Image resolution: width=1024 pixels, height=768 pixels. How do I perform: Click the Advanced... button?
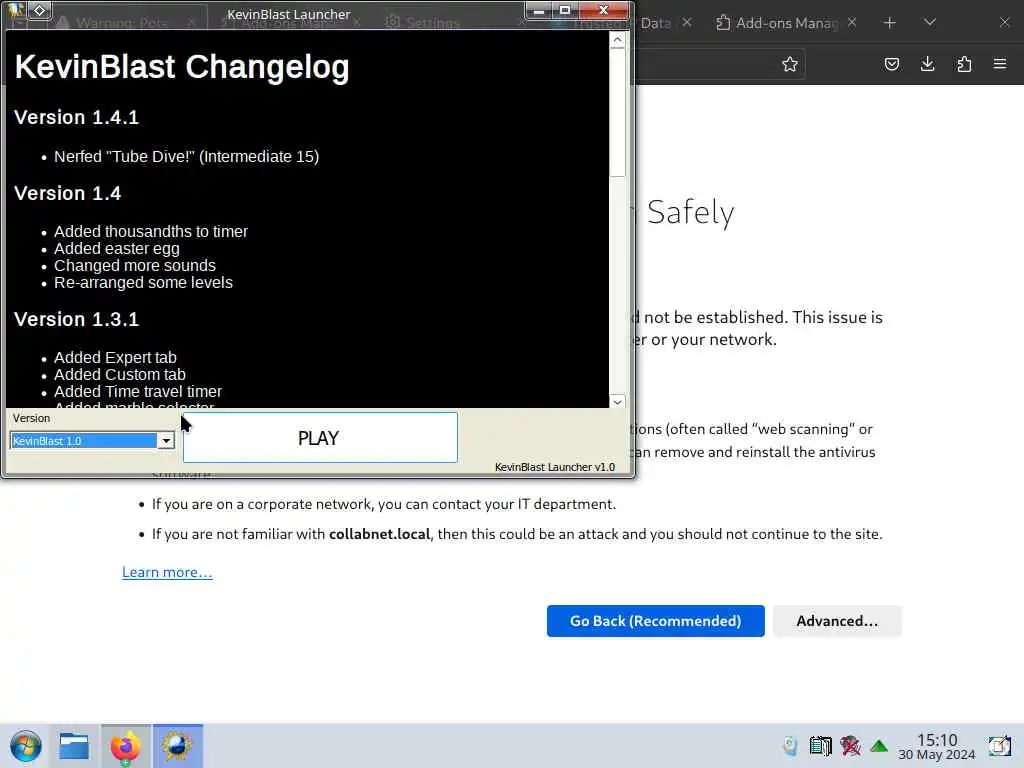(x=837, y=620)
